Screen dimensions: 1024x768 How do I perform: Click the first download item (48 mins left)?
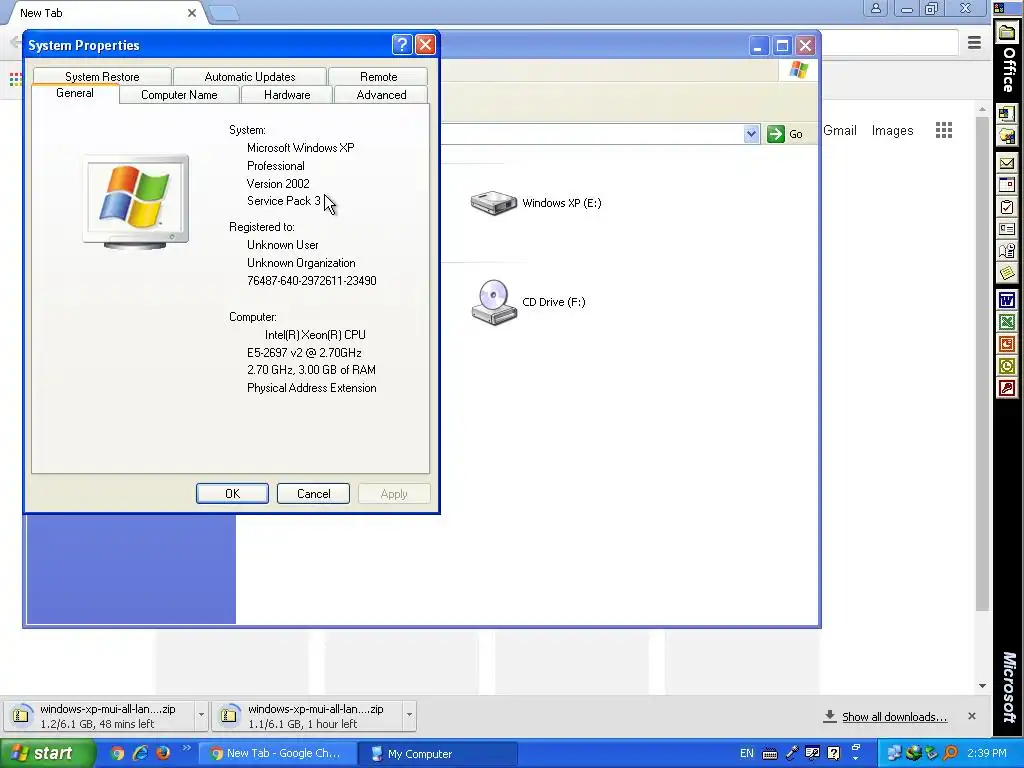tap(100, 715)
